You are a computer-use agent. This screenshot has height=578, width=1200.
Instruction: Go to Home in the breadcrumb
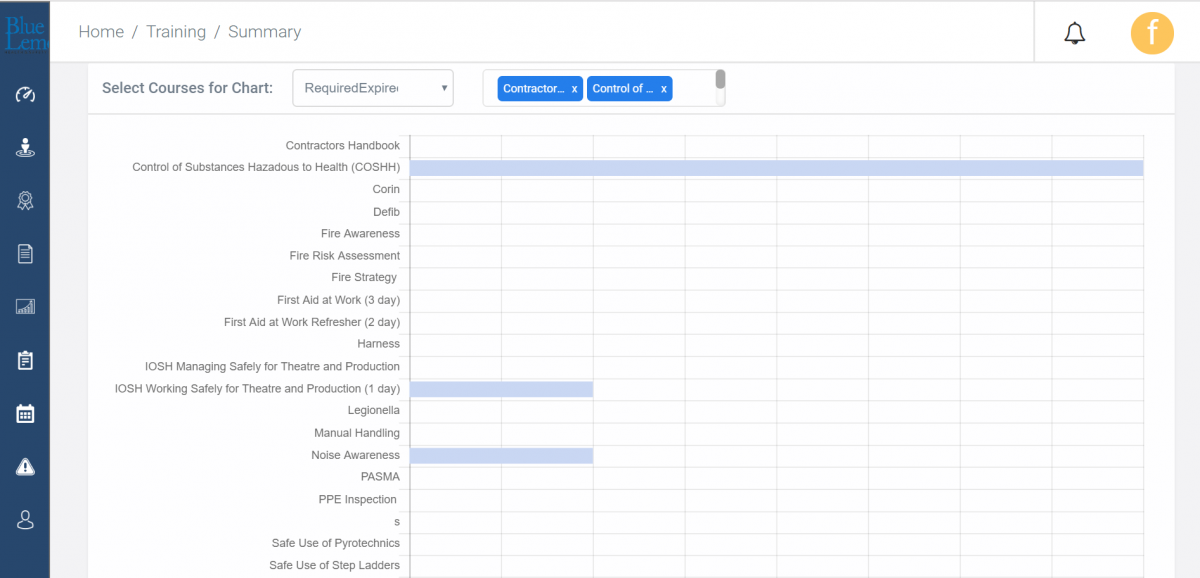click(x=101, y=32)
